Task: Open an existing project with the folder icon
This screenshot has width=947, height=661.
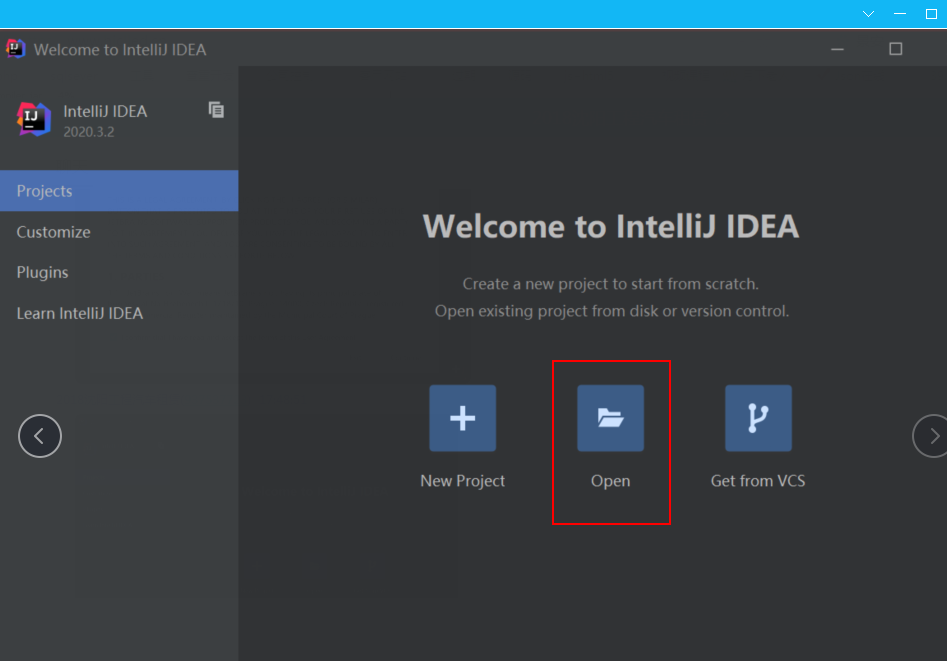Action: pos(611,418)
